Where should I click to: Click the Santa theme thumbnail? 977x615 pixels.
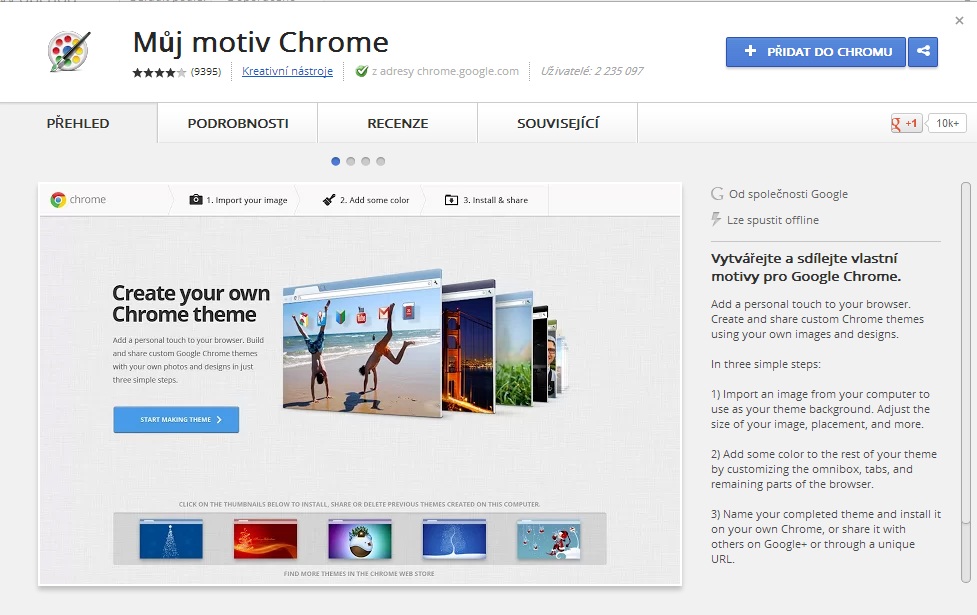click(548, 539)
